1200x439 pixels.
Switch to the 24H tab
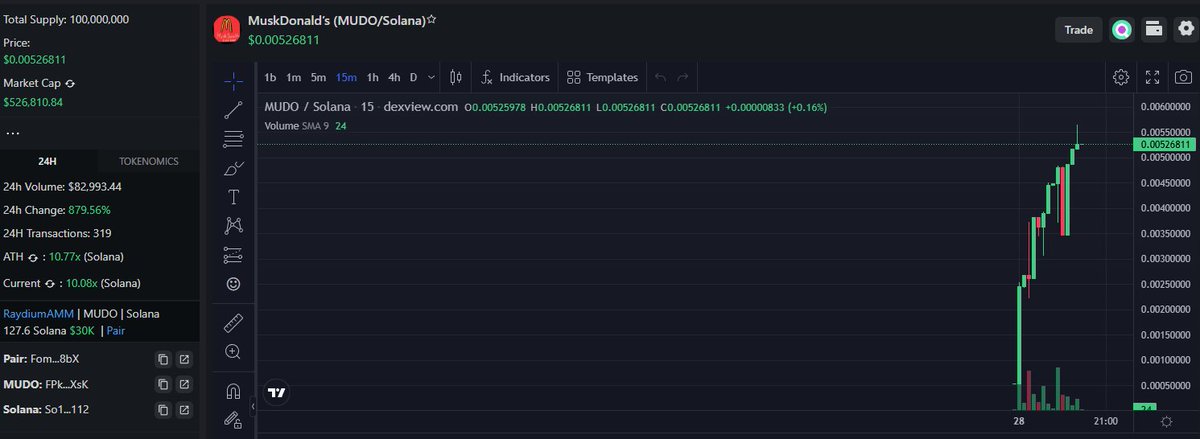tap(48, 161)
